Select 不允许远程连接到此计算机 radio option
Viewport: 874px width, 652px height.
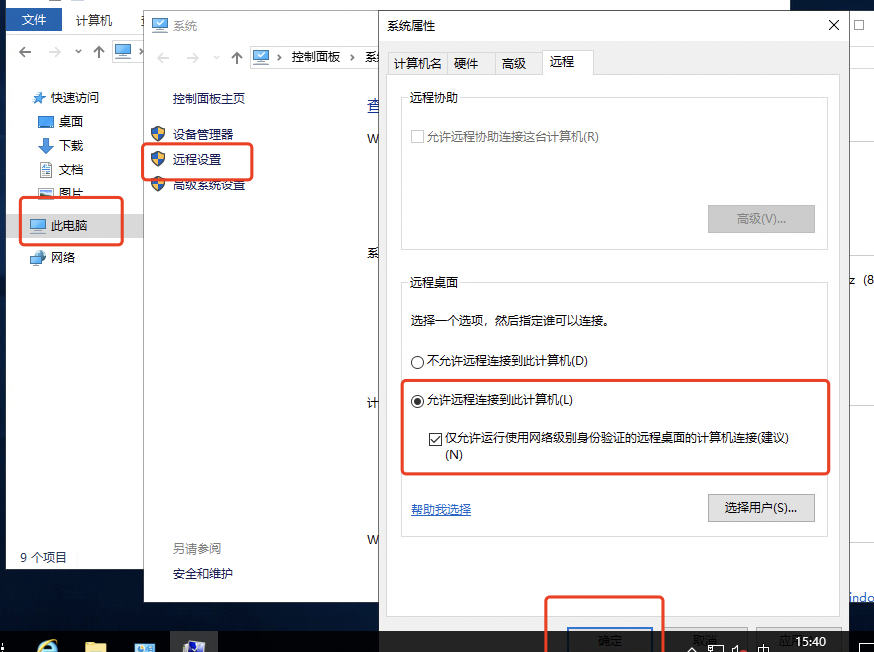418,361
